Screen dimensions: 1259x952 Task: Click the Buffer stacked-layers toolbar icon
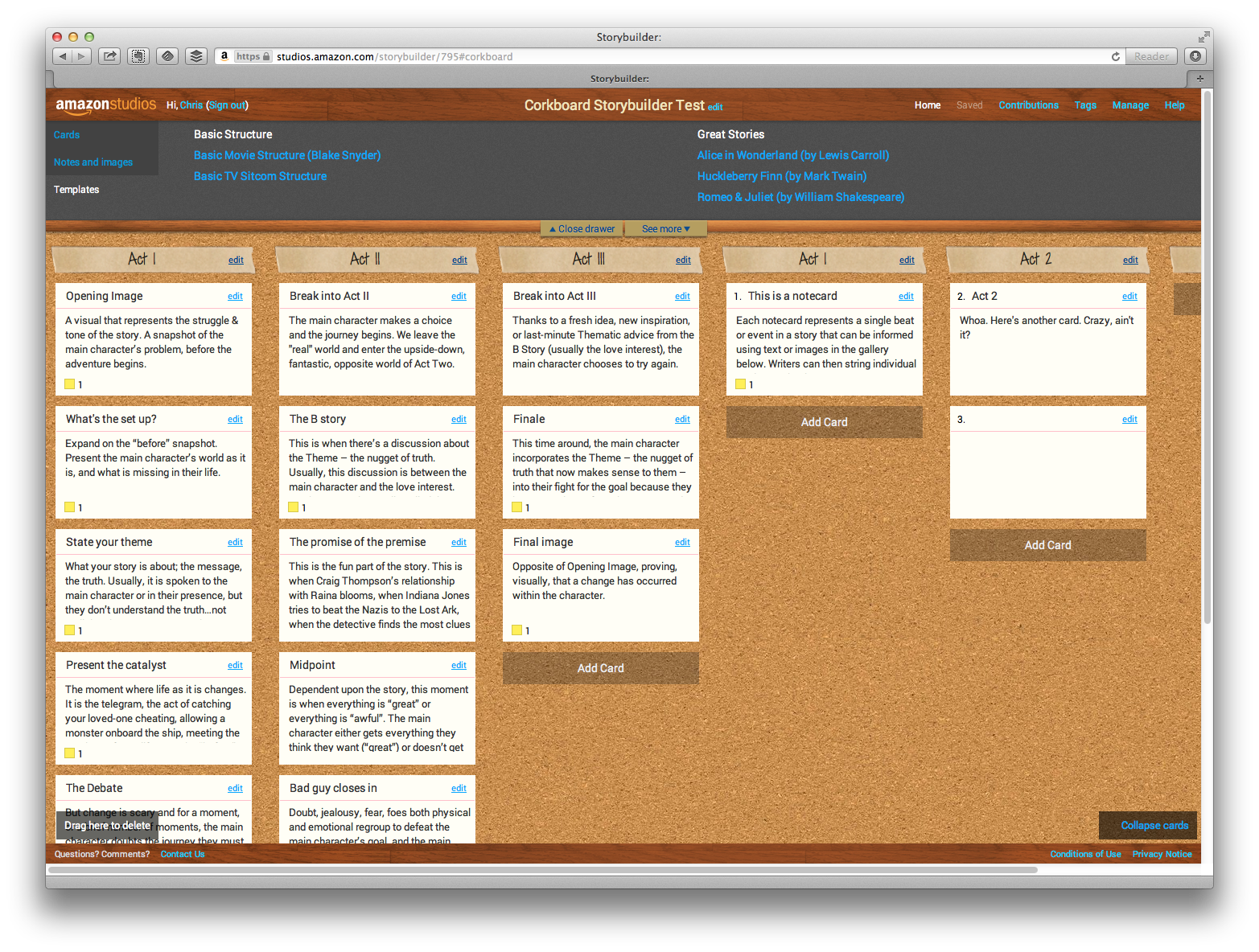tap(195, 56)
